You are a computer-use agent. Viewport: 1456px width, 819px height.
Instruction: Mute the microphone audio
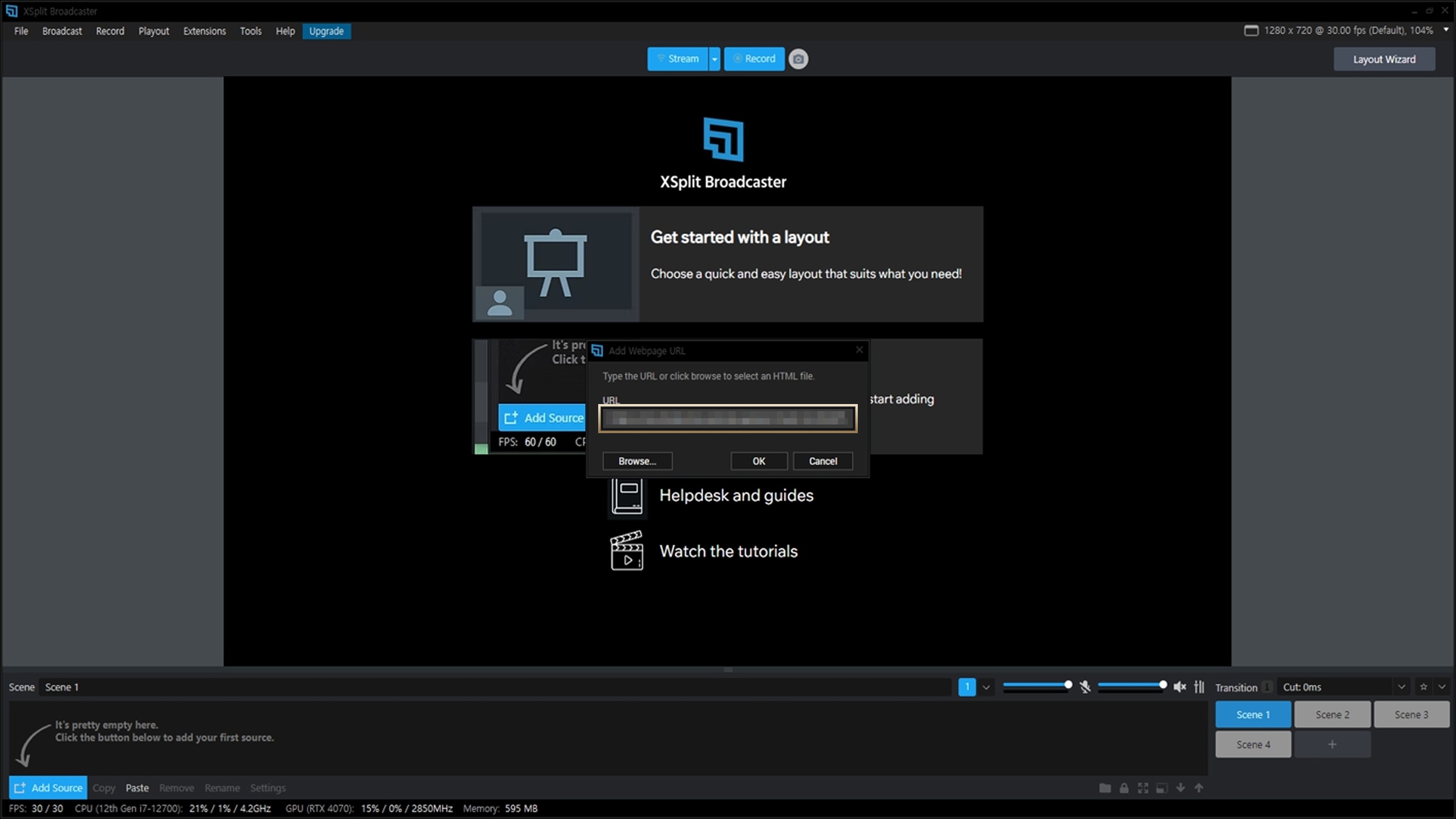pyautogui.click(x=1085, y=687)
